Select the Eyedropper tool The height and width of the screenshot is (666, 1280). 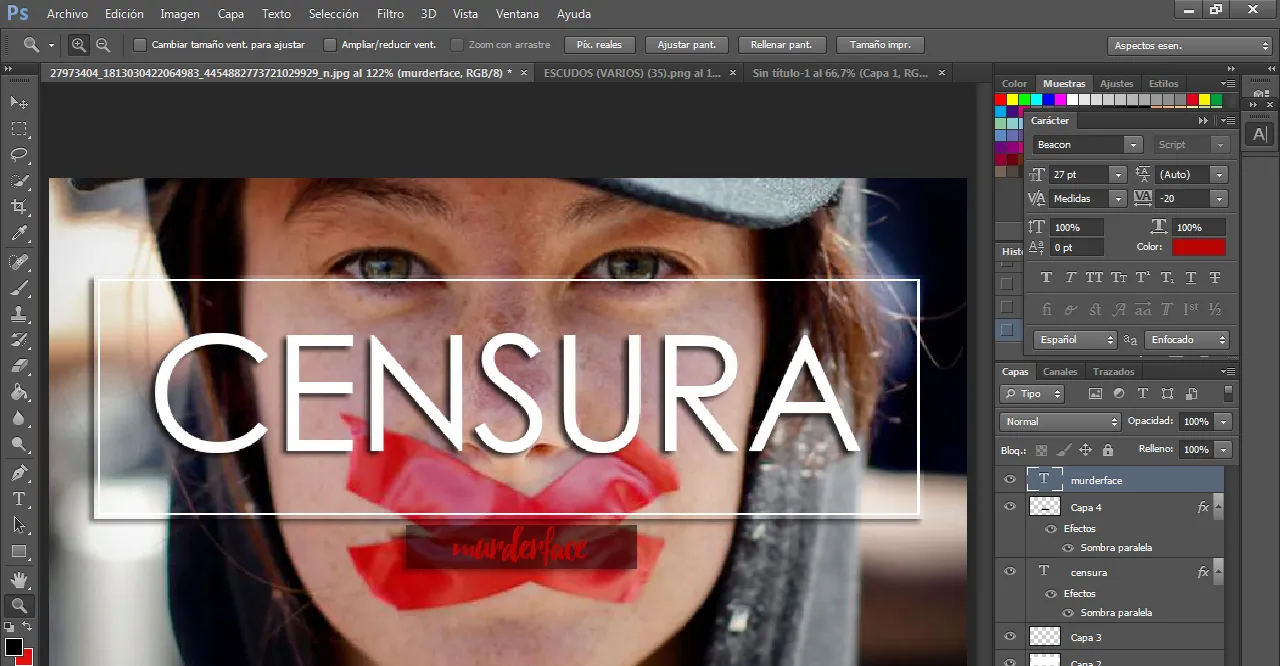tap(19, 234)
